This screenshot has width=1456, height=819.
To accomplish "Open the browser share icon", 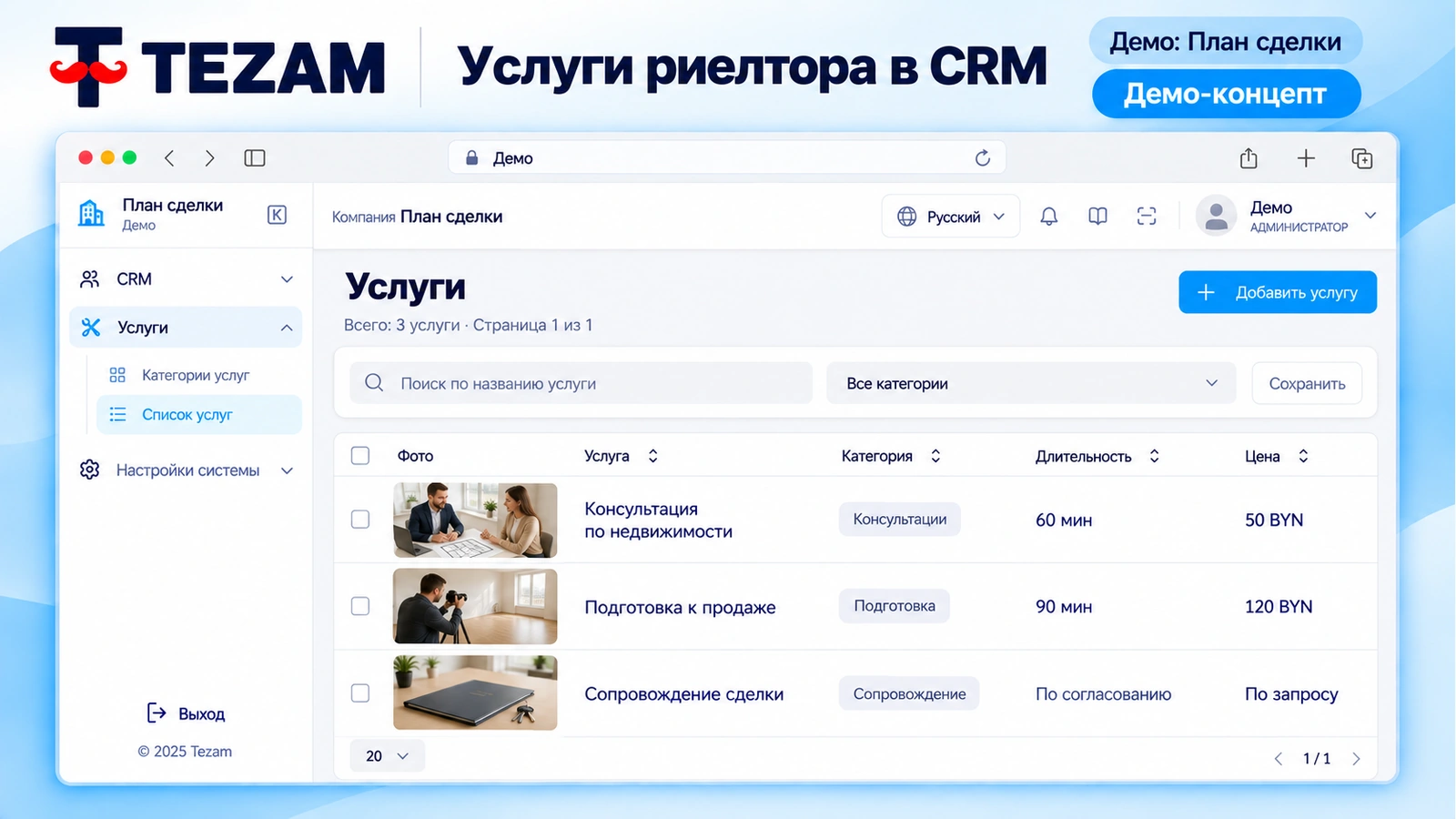I will click(x=1249, y=158).
